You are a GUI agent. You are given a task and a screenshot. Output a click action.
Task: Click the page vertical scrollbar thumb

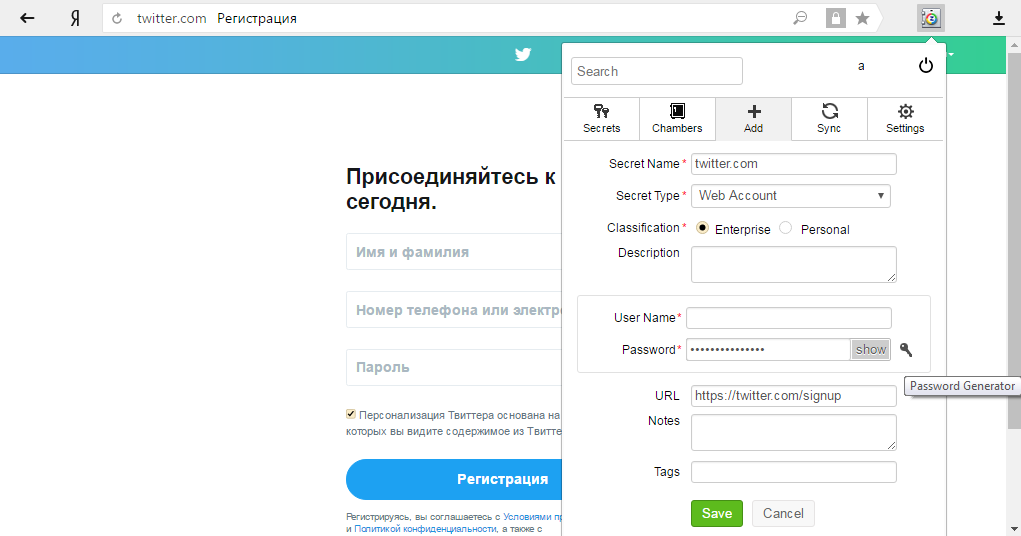(x=1014, y=241)
